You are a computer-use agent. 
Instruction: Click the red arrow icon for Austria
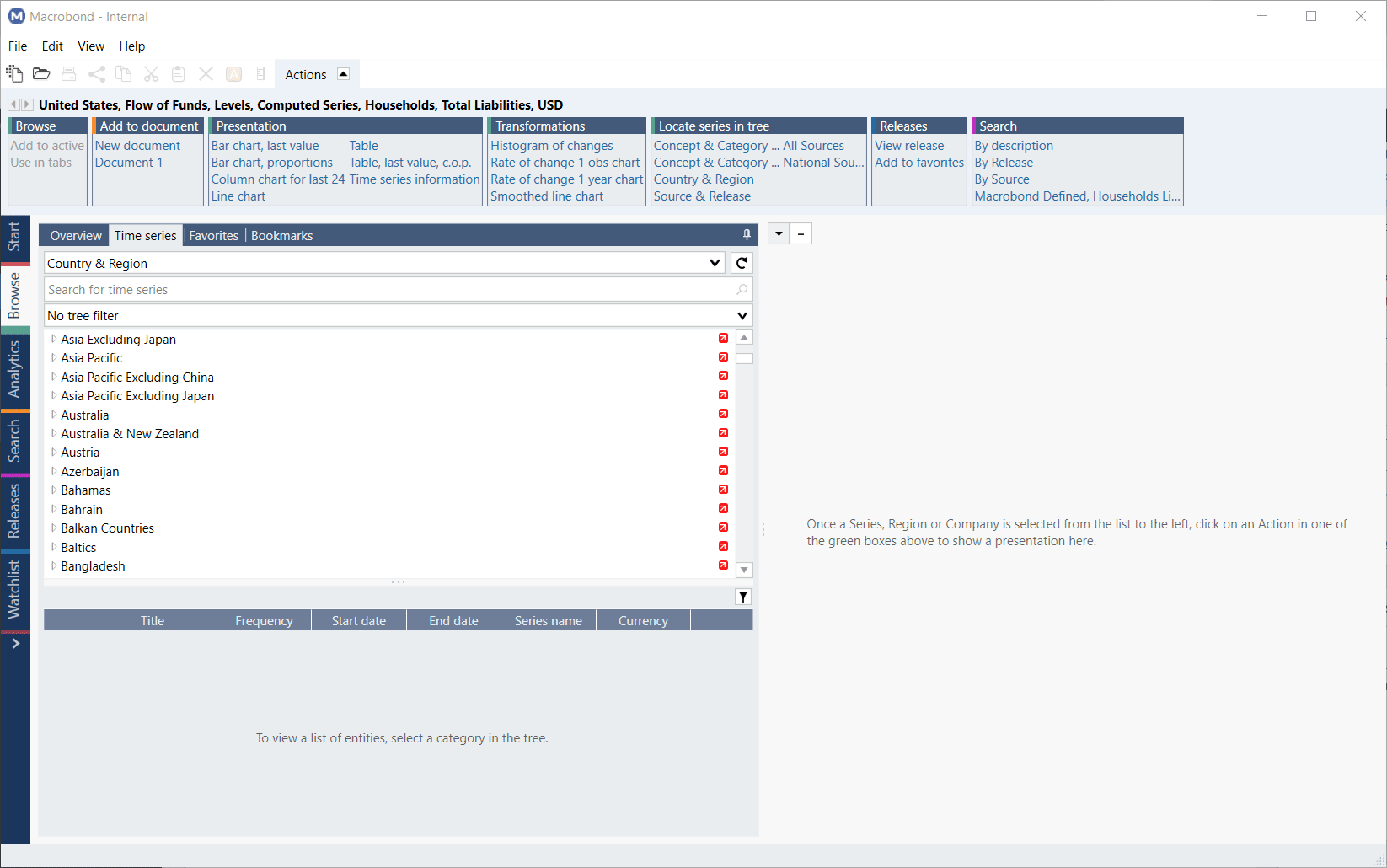click(723, 452)
